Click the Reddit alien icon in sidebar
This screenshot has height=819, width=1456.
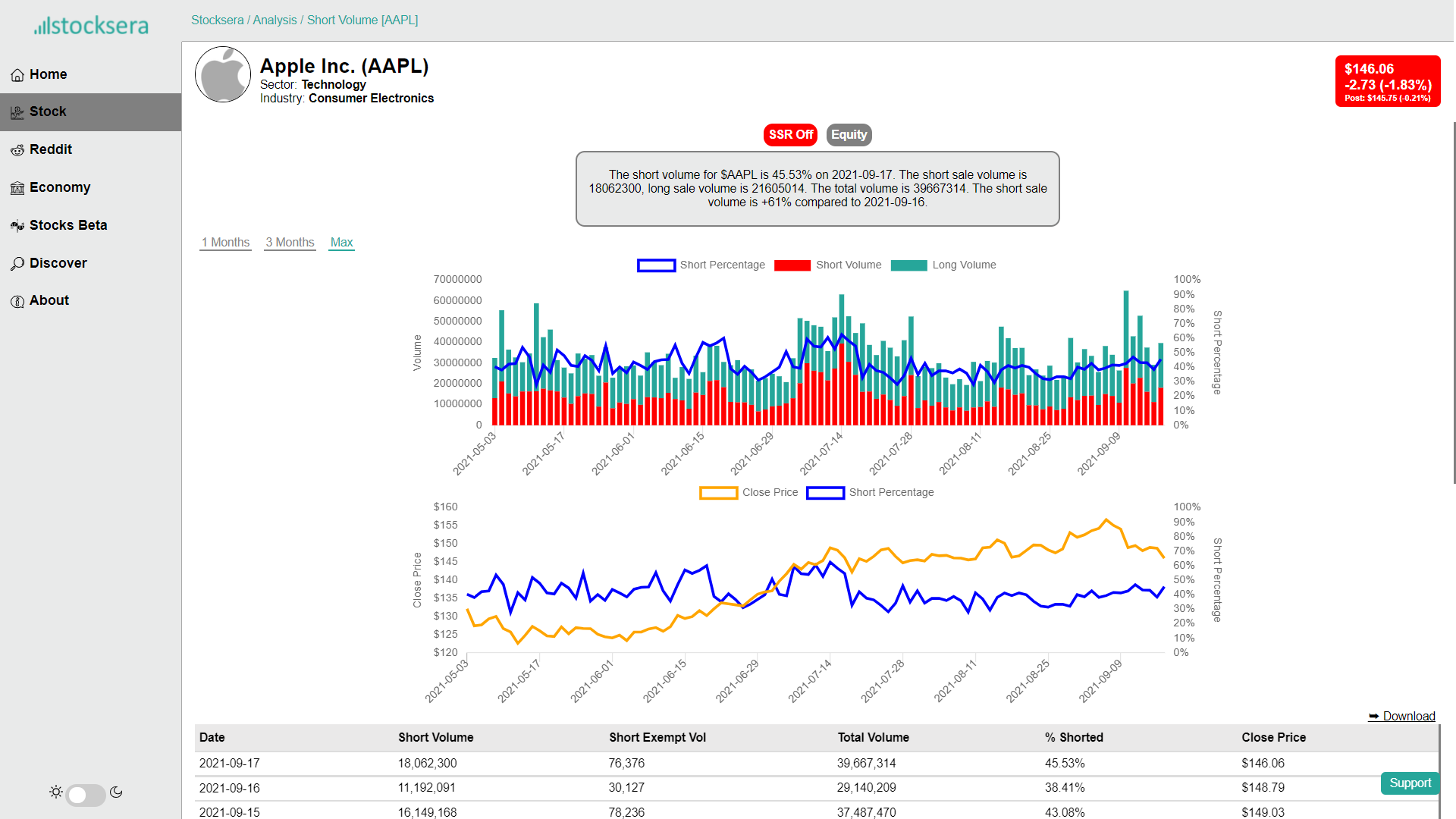point(17,150)
